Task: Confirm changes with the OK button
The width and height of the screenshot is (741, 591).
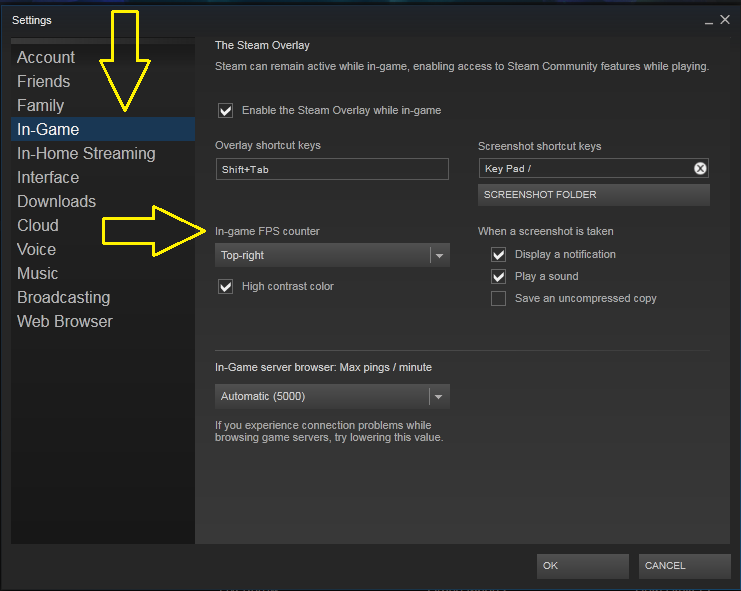Action: coord(582,566)
